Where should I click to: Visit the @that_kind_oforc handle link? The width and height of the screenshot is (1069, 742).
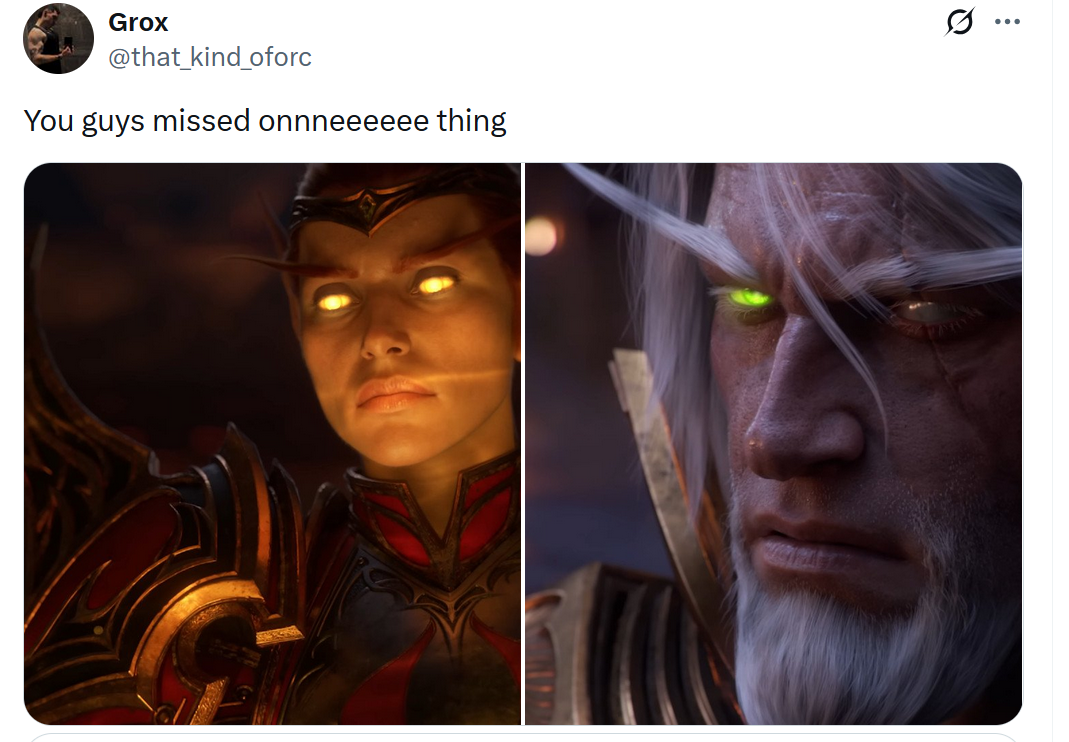[209, 57]
